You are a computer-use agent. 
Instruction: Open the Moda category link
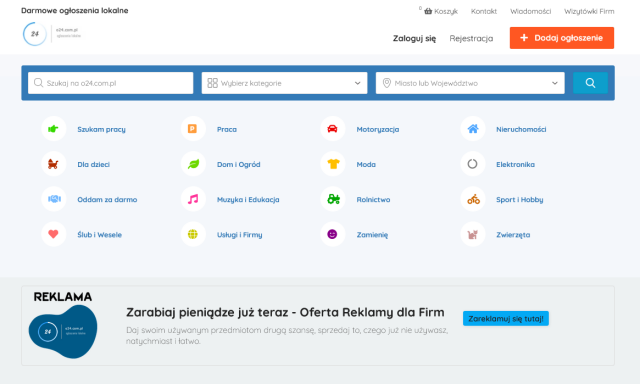[x=366, y=164]
